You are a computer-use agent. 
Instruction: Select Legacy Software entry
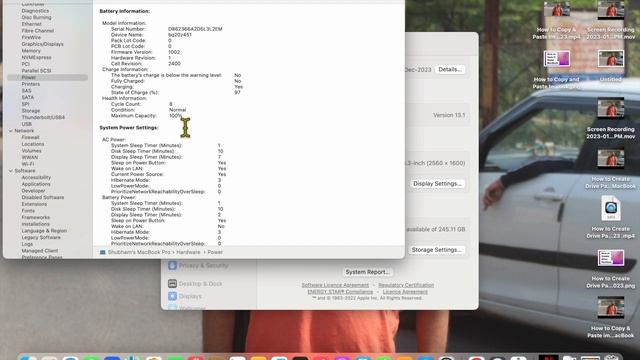41,237
